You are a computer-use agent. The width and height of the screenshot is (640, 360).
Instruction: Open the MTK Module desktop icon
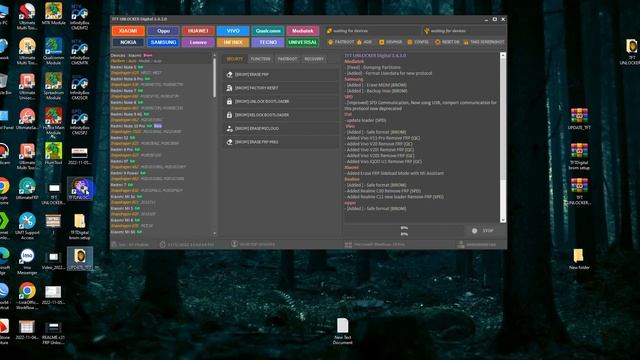[x=53, y=14]
